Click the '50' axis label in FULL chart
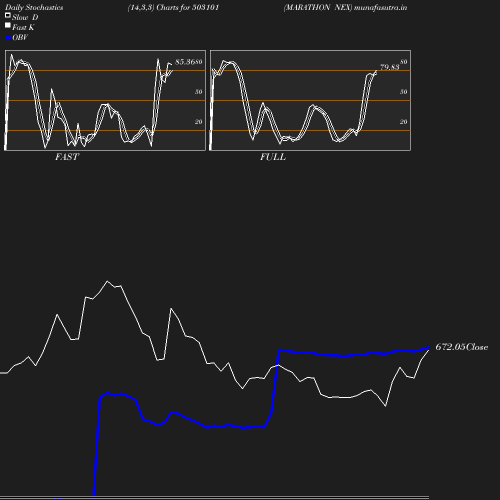The width and height of the screenshot is (500, 500). tap(404, 92)
